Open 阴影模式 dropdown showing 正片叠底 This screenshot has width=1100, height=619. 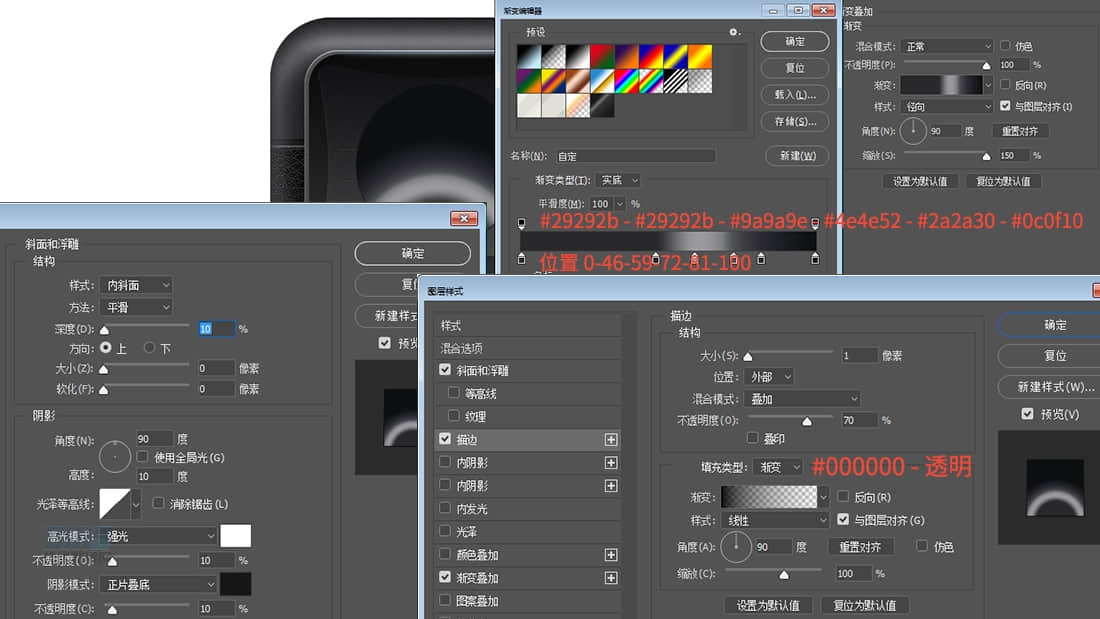pyautogui.click(x=158, y=584)
